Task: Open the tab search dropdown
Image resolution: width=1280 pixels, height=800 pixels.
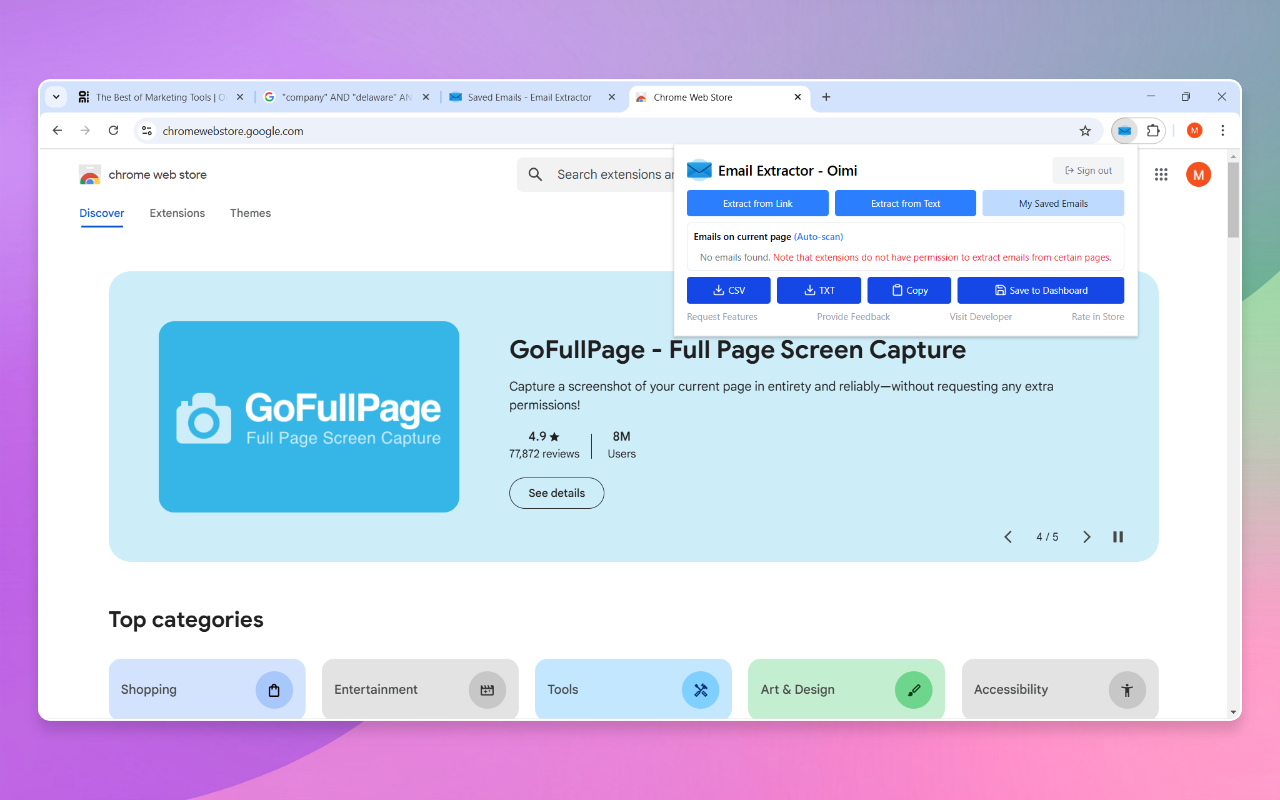Action: [x=56, y=97]
